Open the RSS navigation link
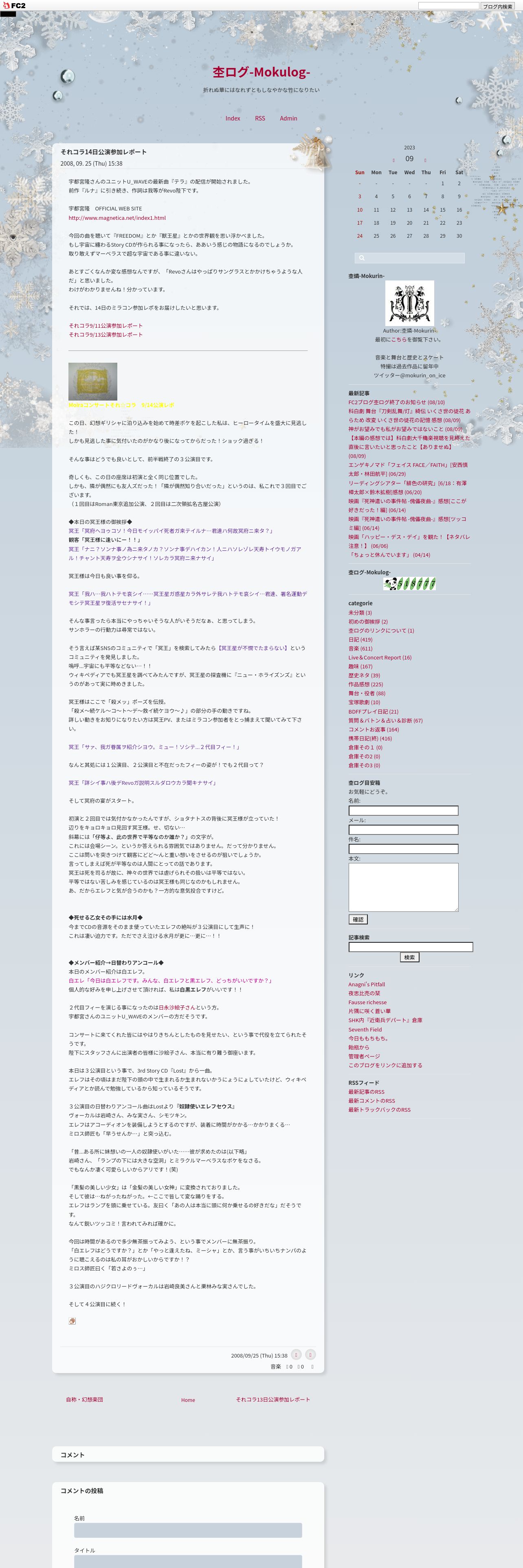The height and width of the screenshot is (1568, 523). (x=260, y=118)
